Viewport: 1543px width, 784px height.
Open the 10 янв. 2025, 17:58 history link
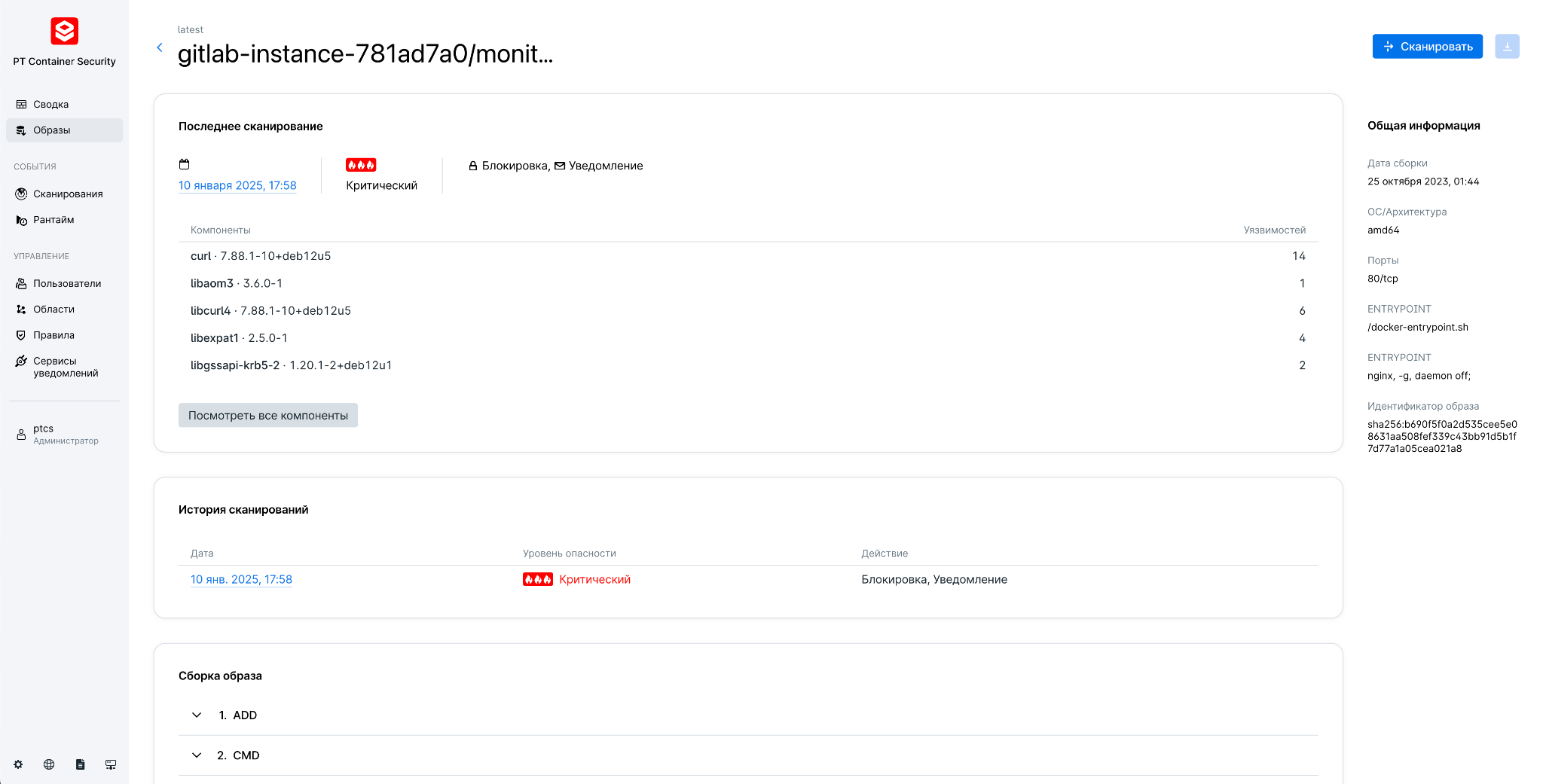point(241,580)
